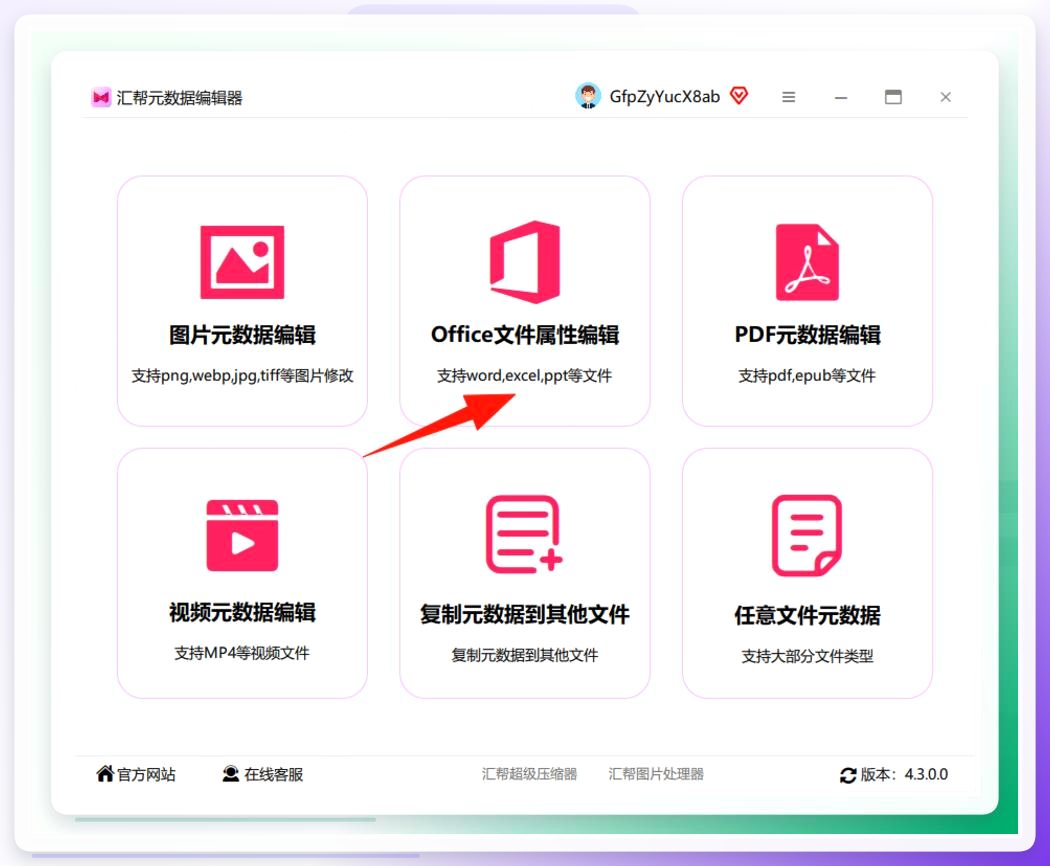
Task: Click the 图片元数据编辑 title
Action: coord(242,335)
